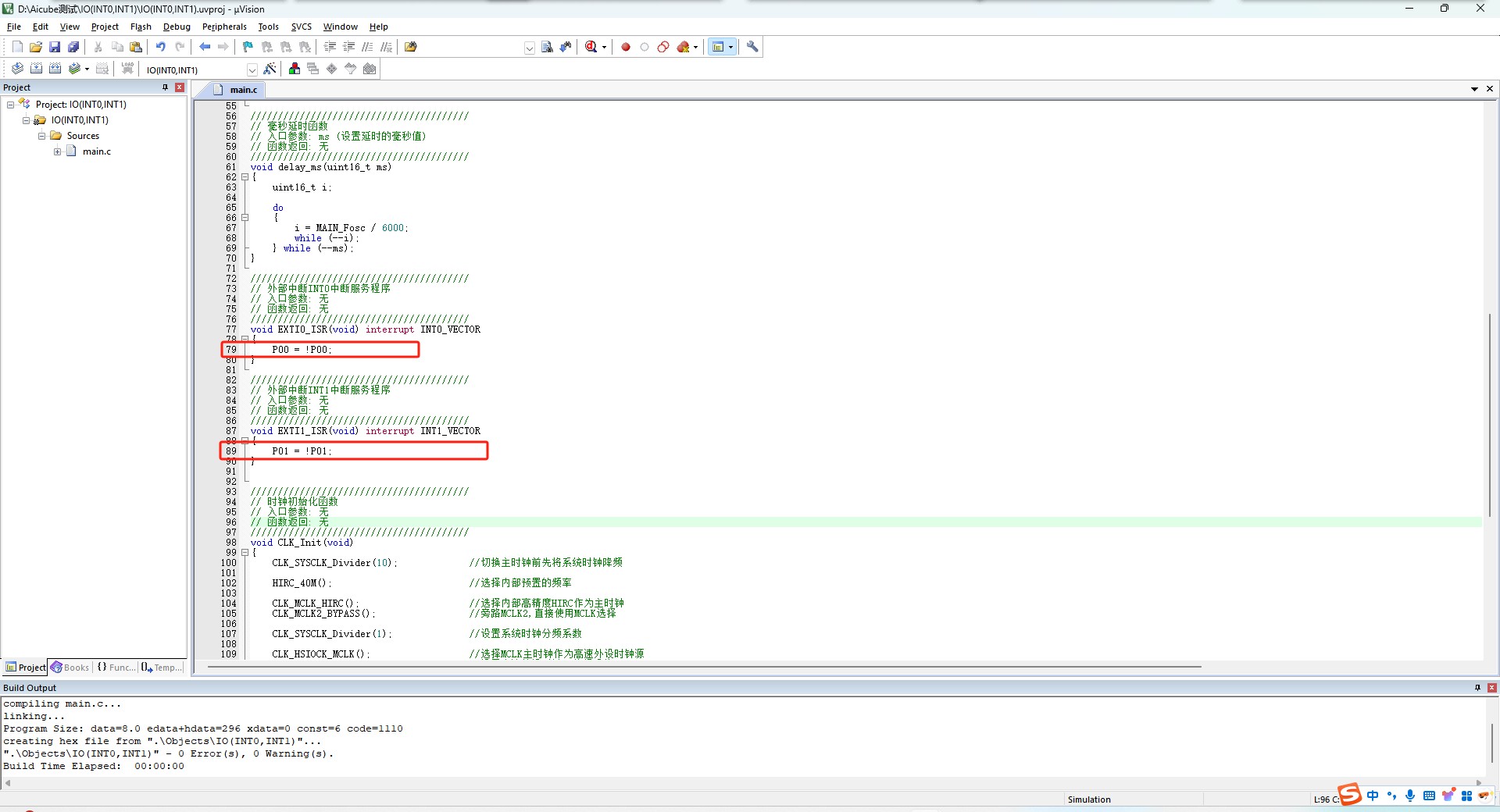Open the File menu
The image size is (1500, 812).
click(x=14, y=27)
